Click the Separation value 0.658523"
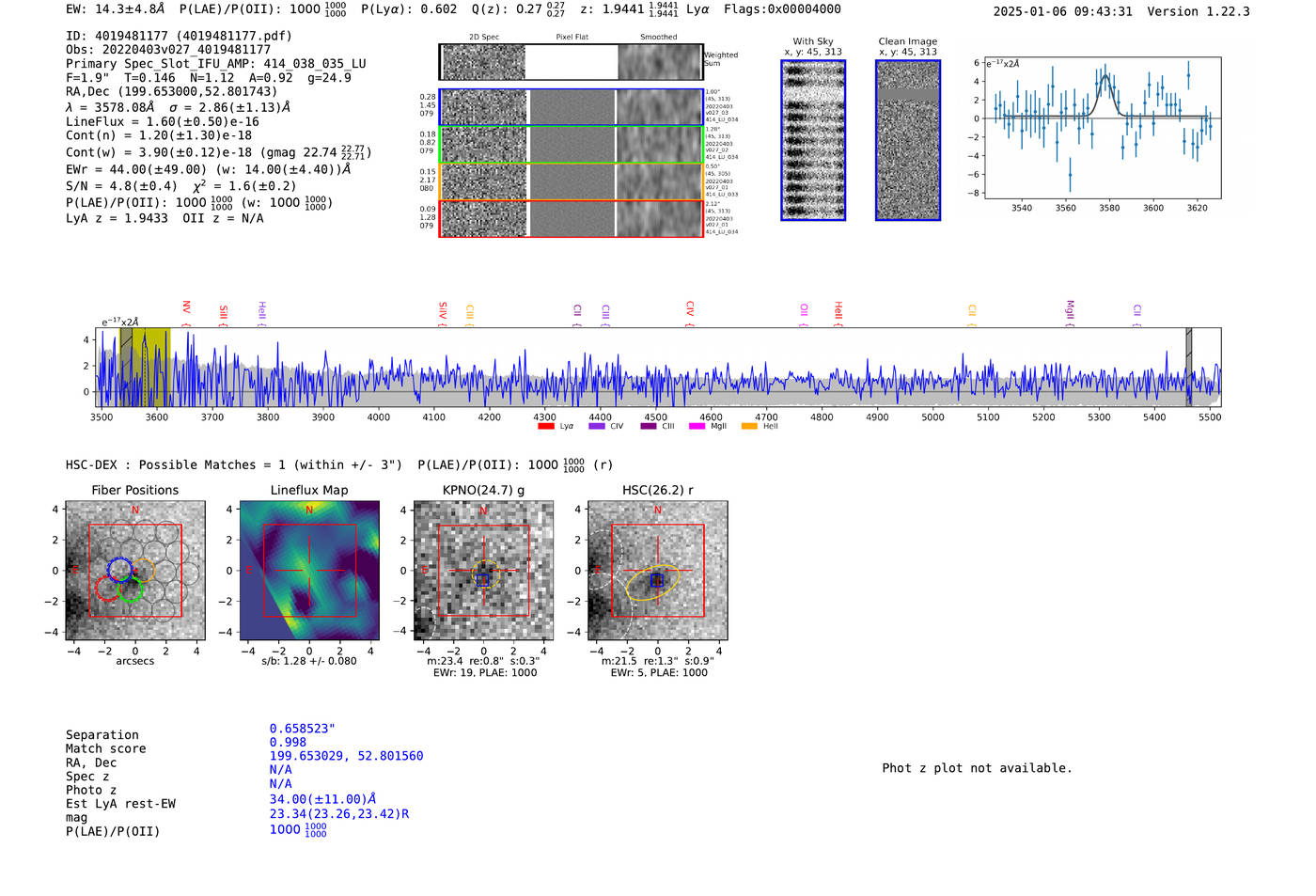The image size is (1316, 896). 303,729
